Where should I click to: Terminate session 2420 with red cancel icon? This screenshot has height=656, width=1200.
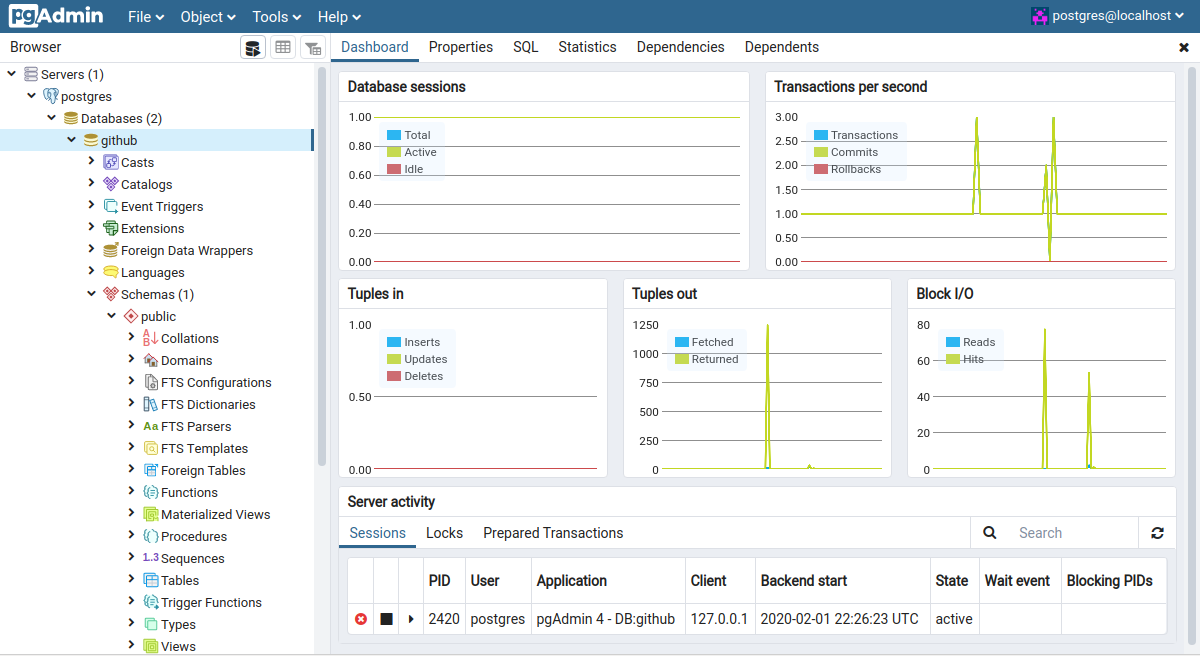pos(361,619)
